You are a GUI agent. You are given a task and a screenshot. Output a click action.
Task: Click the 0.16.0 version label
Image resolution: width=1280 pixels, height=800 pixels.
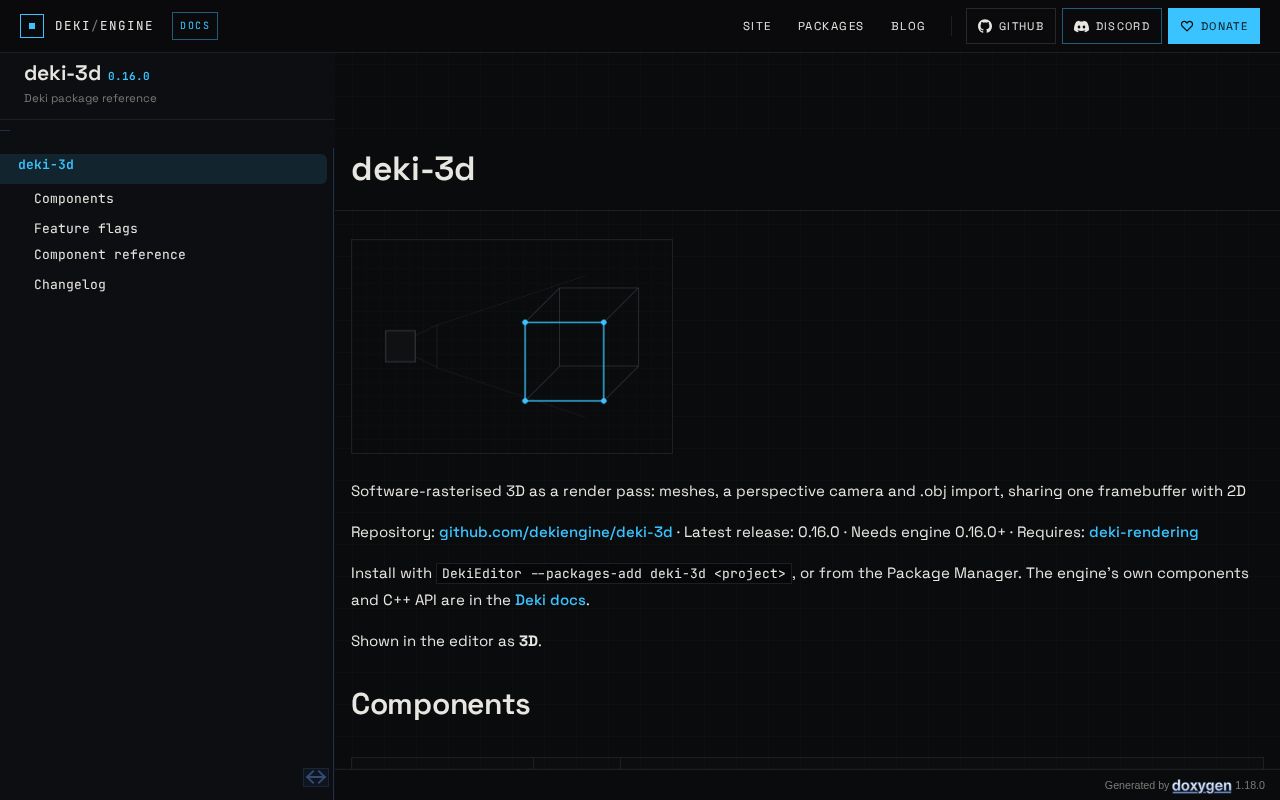click(x=129, y=76)
